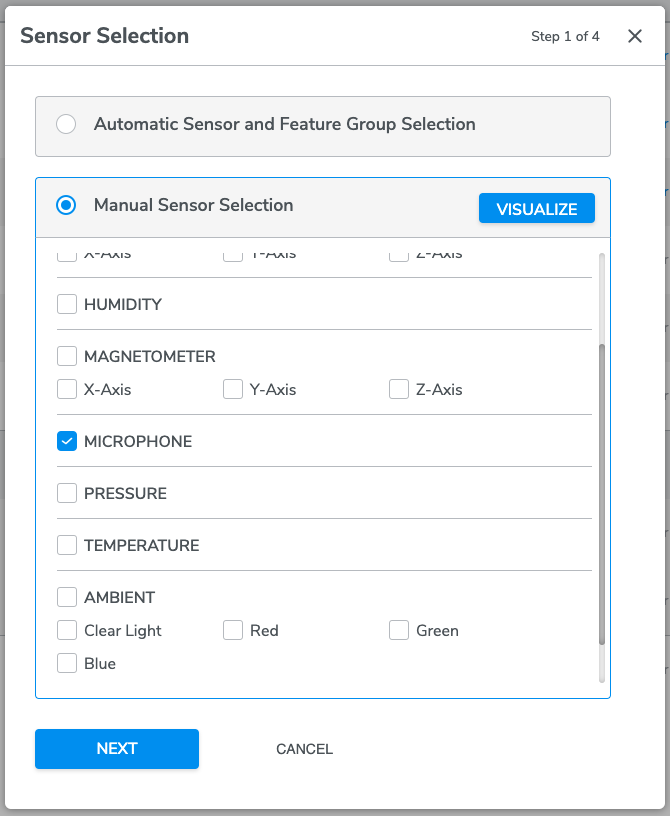670x816 pixels.
Task: Enable the Red ambient channel
Action: (x=233, y=630)
